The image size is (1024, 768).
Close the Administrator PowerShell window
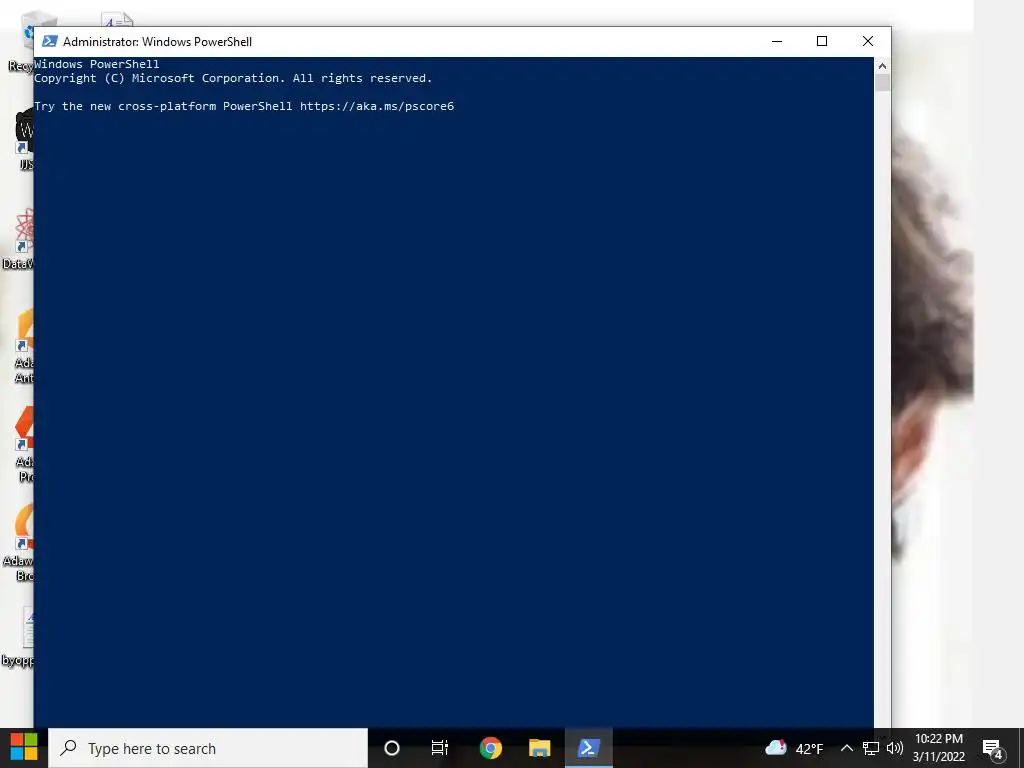(868, 41)
